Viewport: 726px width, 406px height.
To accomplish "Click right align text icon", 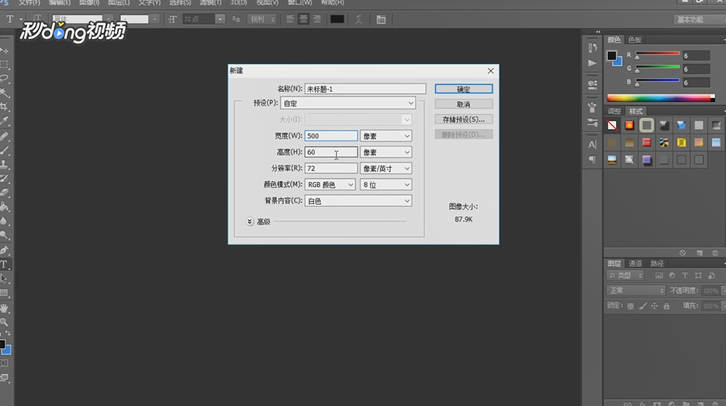I will [x=317, y=19].
